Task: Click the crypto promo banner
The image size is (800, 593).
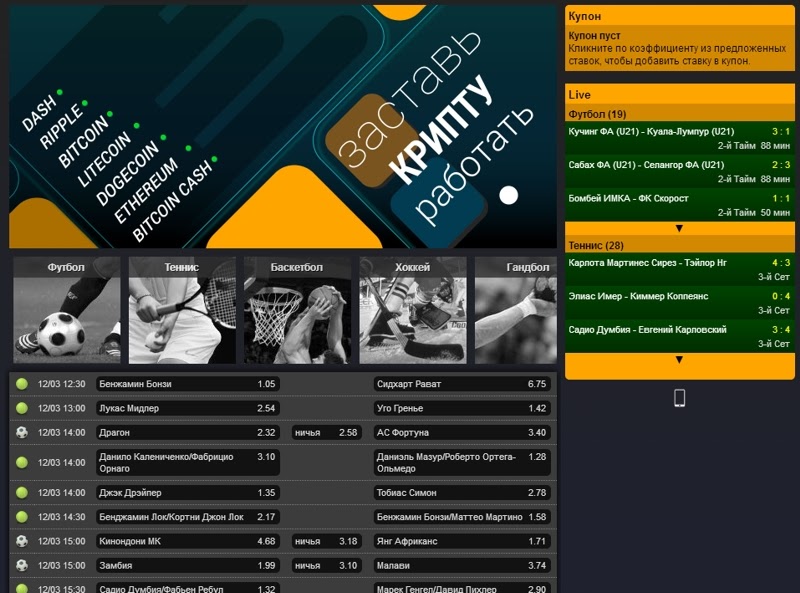Action: tap(283, 126)
